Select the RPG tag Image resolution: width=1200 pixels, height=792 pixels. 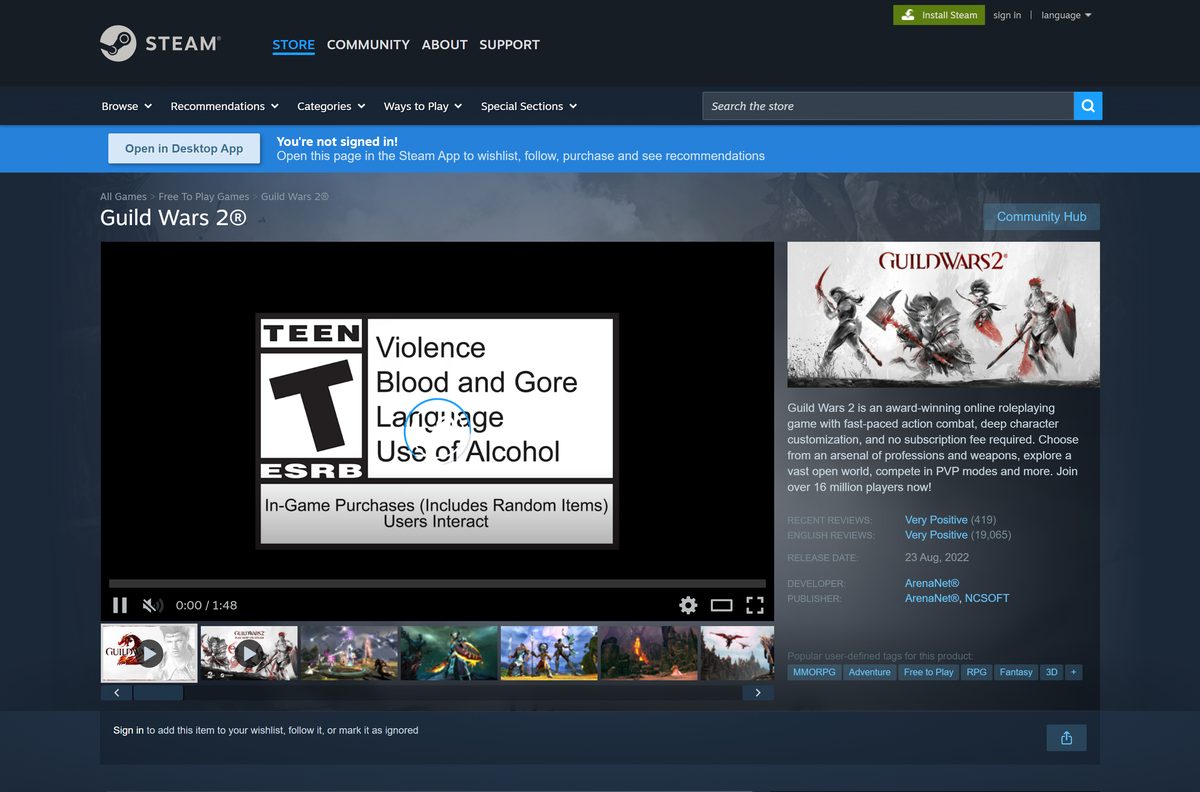[976, 672]
